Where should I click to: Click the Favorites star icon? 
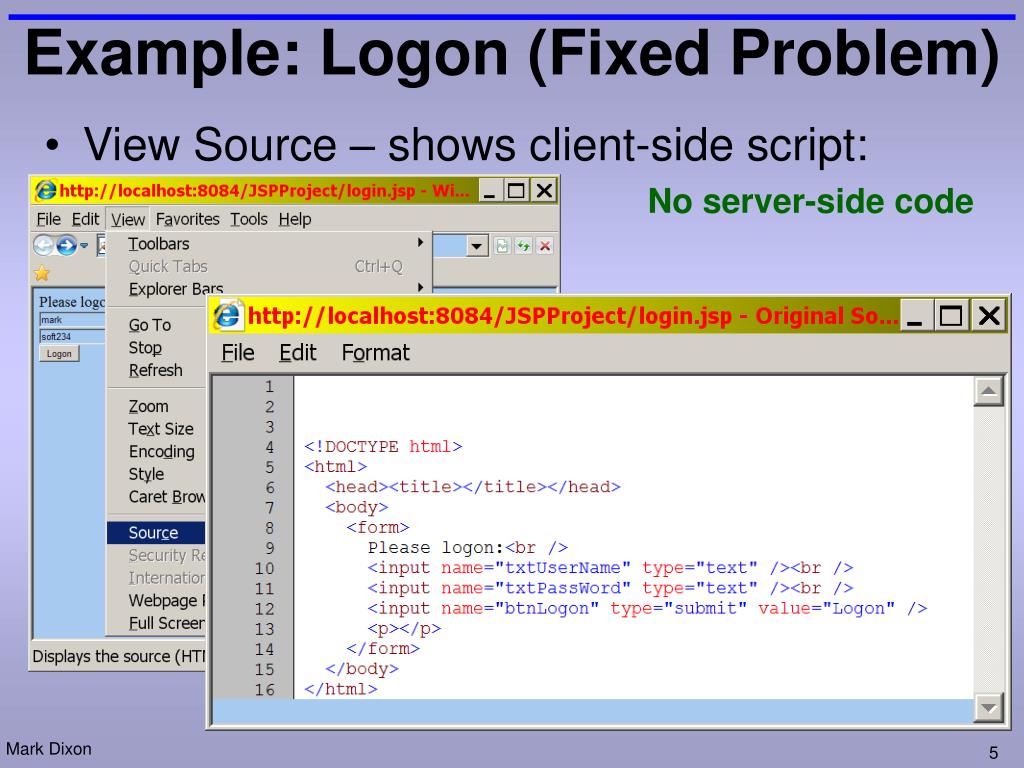pos(42,273)
